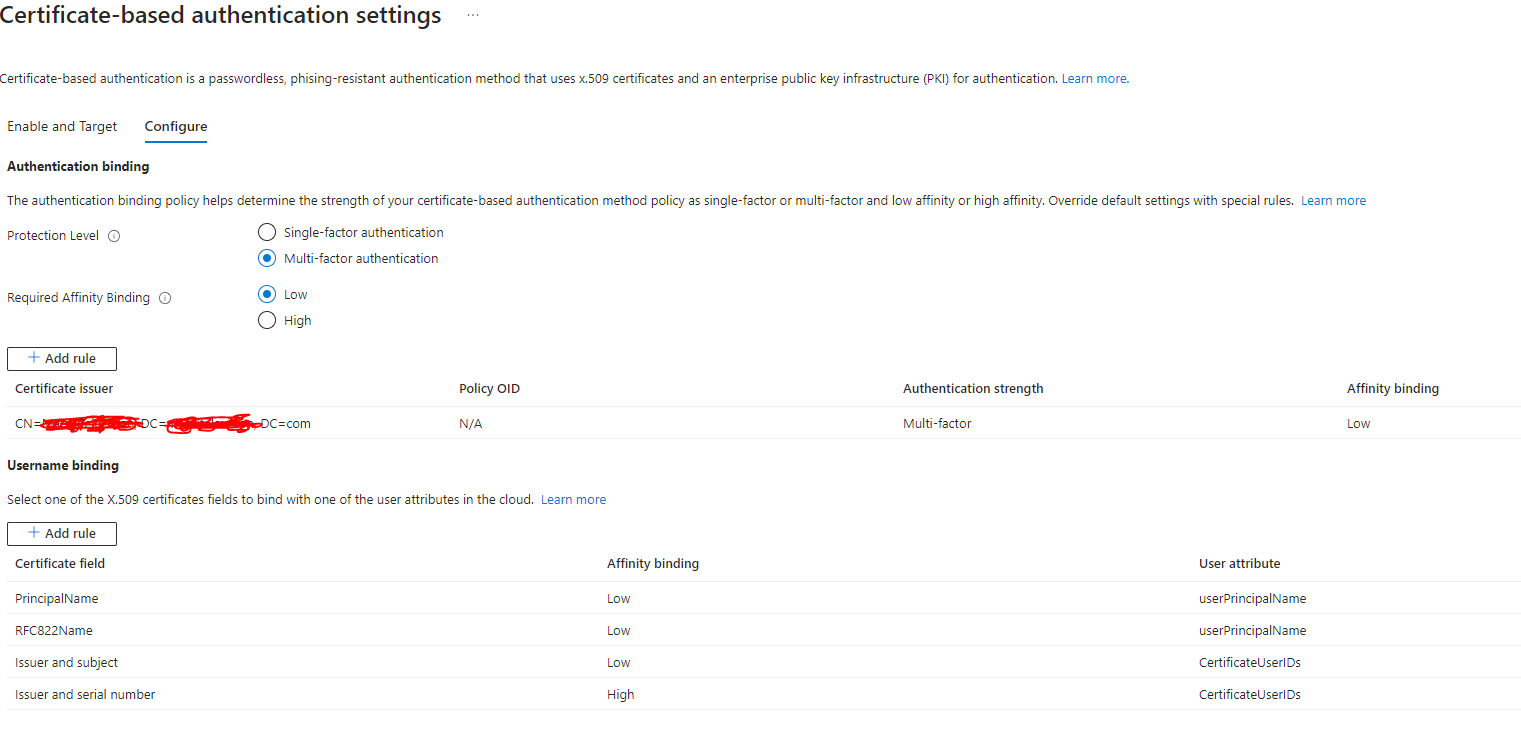Viewport: 1521px width, 733px height.
Task: Open the ellipsis menu beside page title
Action: 473,16
